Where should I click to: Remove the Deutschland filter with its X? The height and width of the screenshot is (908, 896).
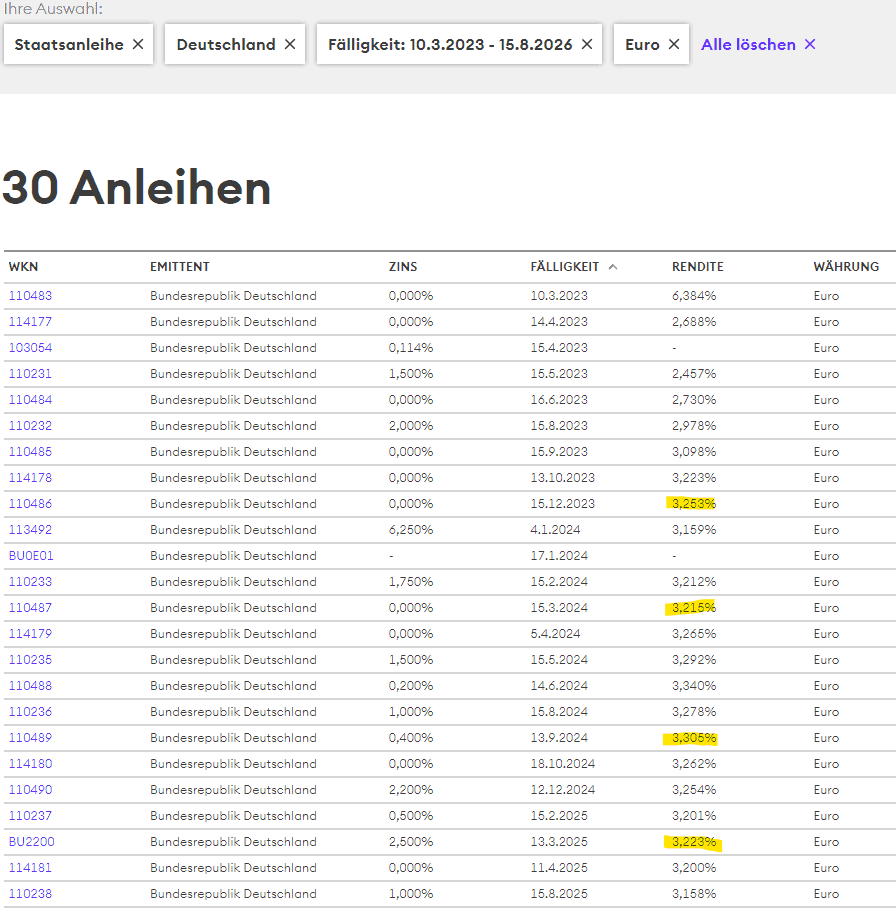(290, 45)
